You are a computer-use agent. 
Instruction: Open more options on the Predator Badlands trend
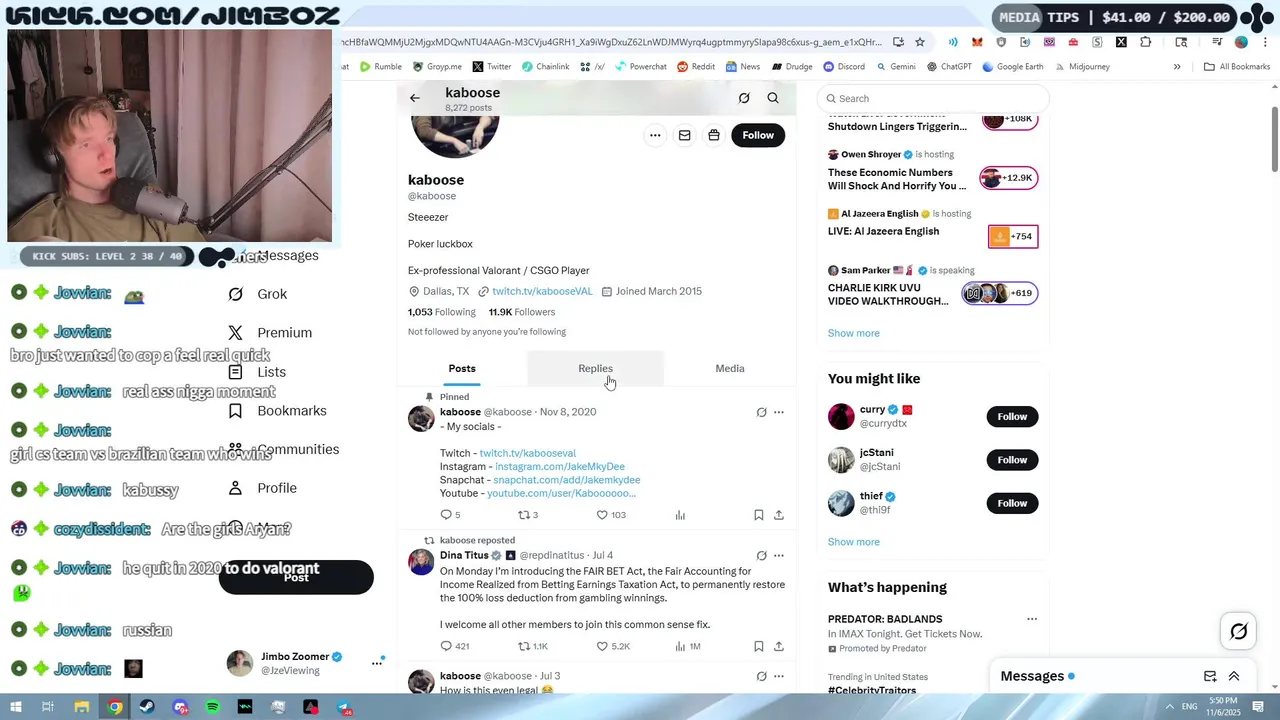[x=1032, y=619]
